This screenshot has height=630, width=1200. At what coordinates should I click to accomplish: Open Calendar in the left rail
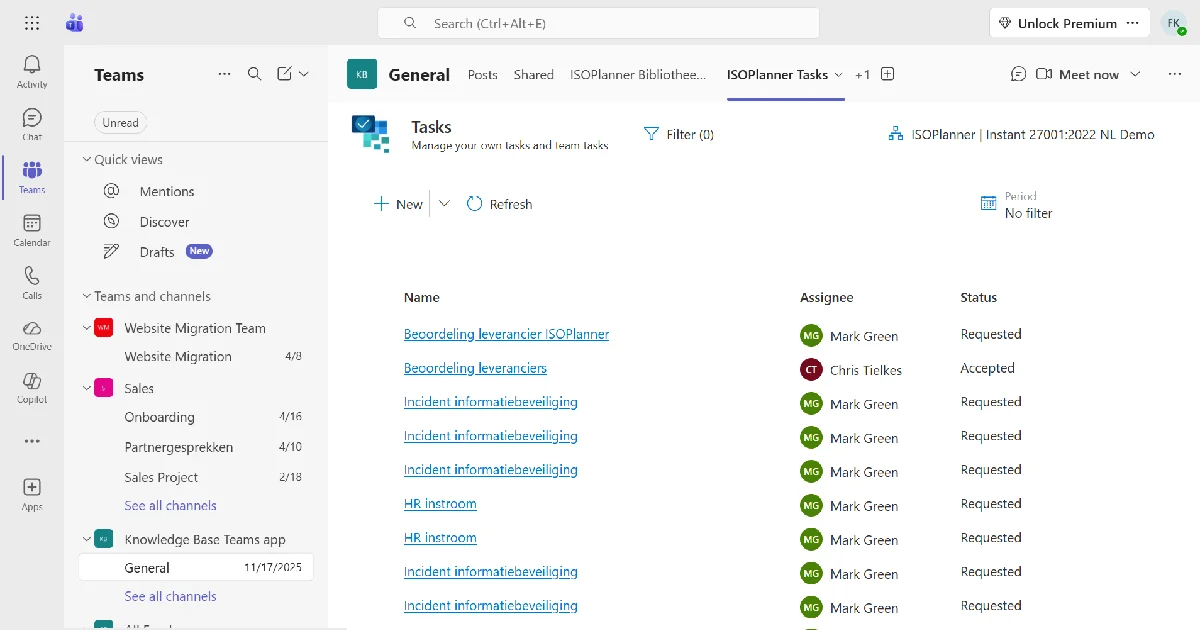pos(32,230)
